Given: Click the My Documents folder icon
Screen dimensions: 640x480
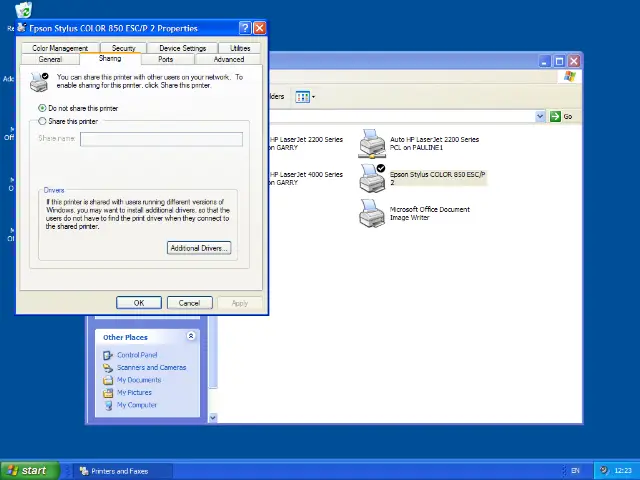Looking at the screenshot, I should (x=108, y=380).
